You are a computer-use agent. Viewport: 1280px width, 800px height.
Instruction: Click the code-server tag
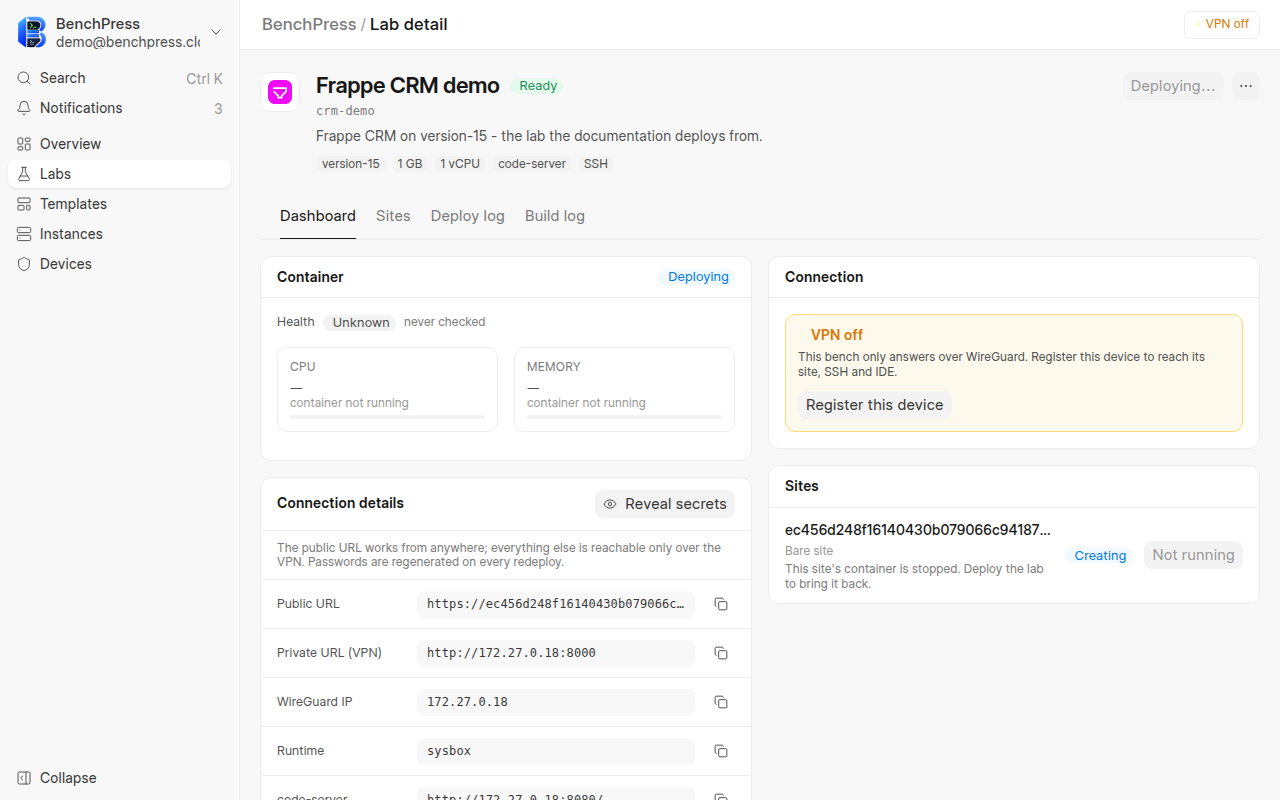(x=532, y=164)
